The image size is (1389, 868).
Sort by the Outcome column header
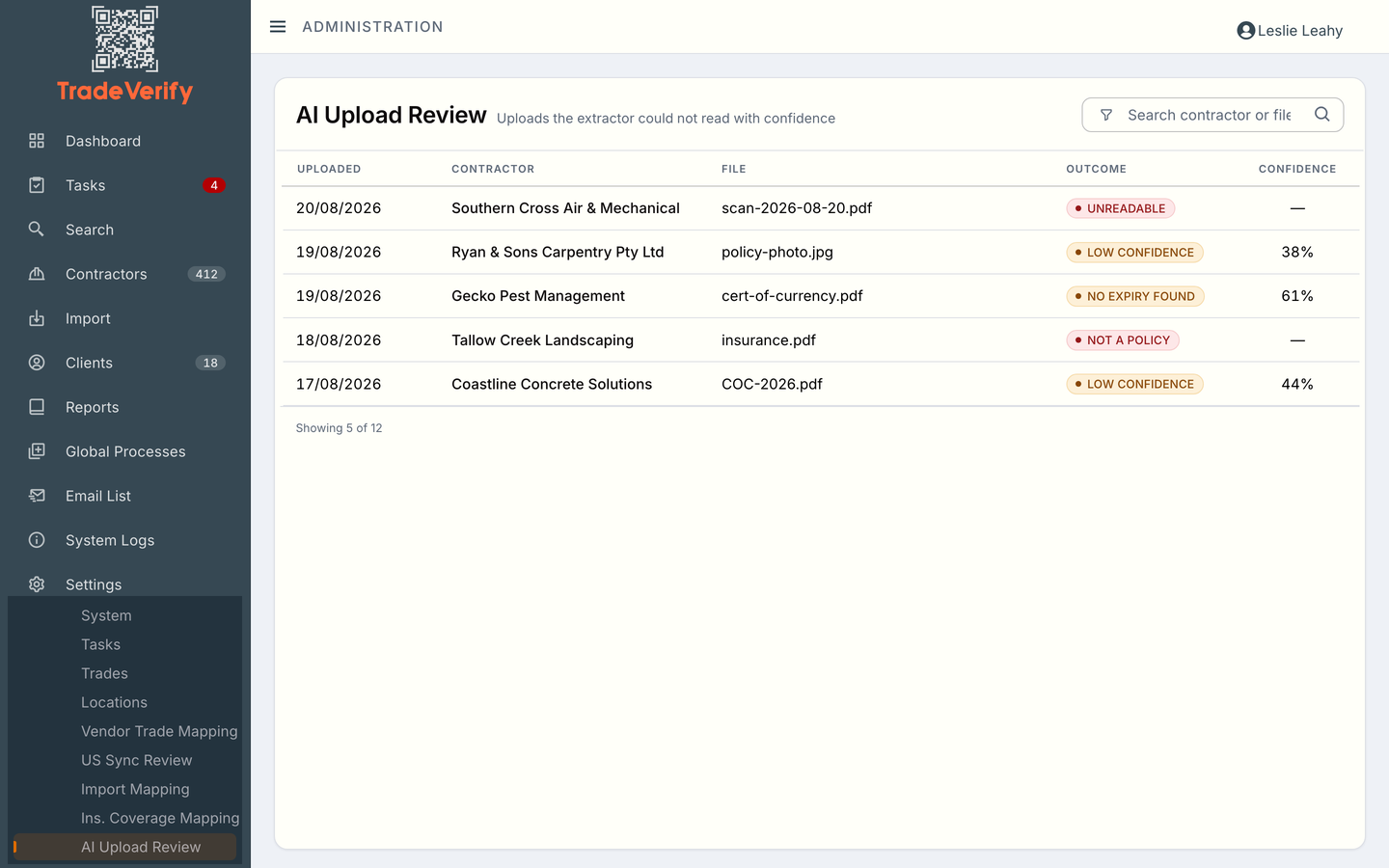[x=1096, y=169]
